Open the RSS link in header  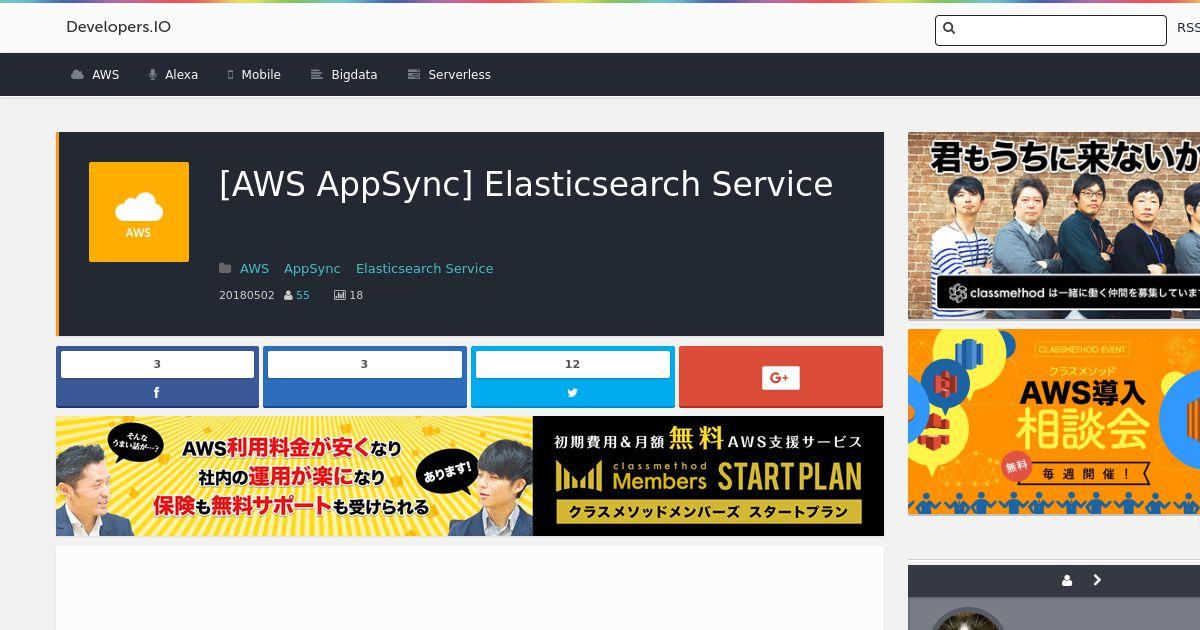(x=1188, y=28)
